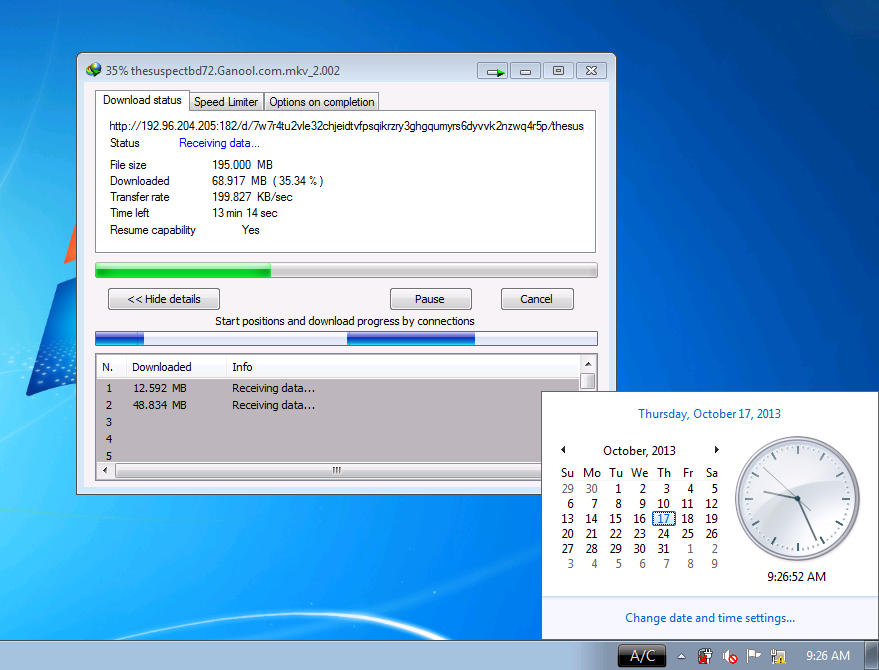
Task: Go to next month in calendar
Action: coord(716,450)
